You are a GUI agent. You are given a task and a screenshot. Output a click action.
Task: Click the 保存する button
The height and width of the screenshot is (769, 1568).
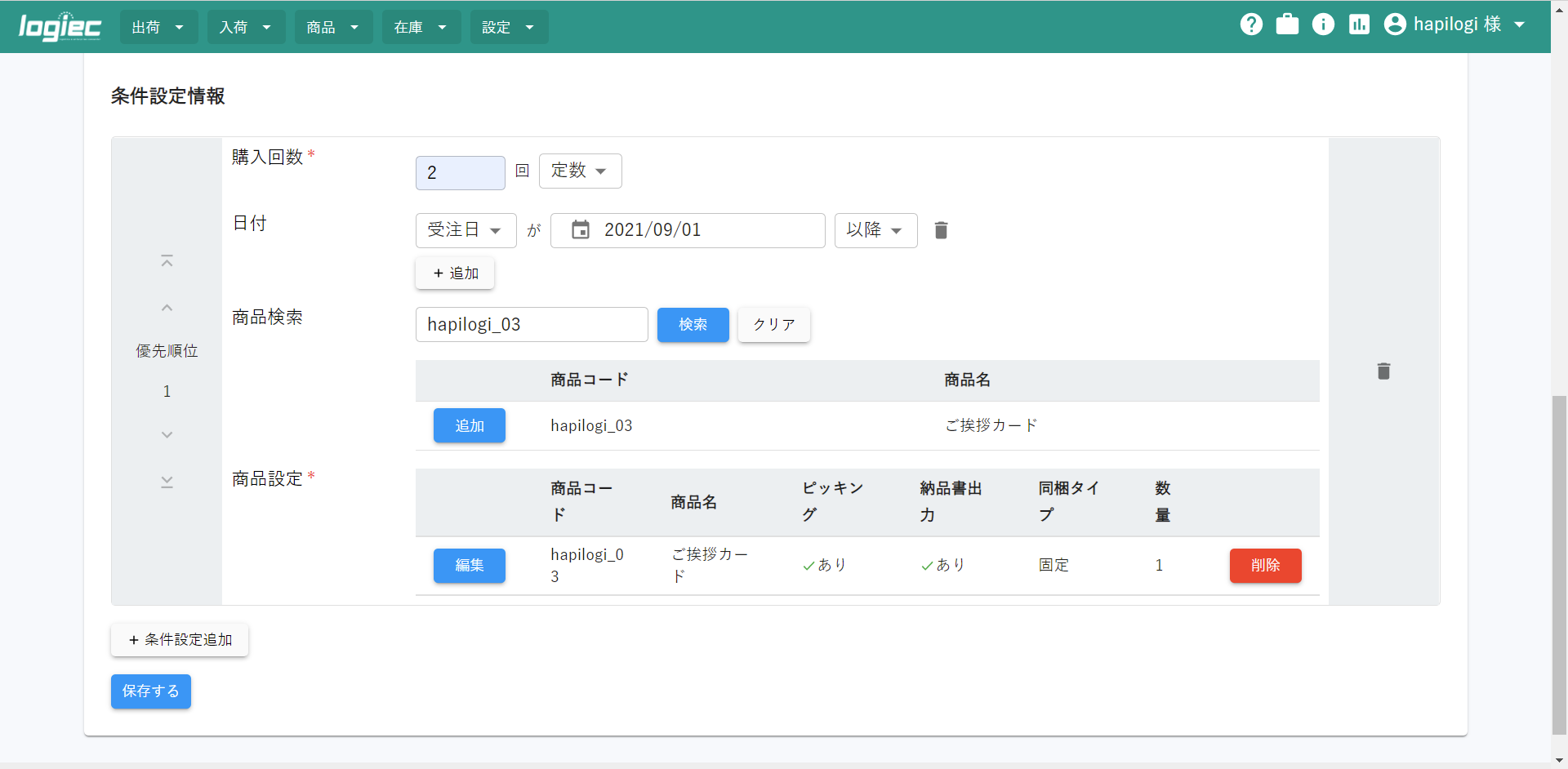(x=150, y=691)
